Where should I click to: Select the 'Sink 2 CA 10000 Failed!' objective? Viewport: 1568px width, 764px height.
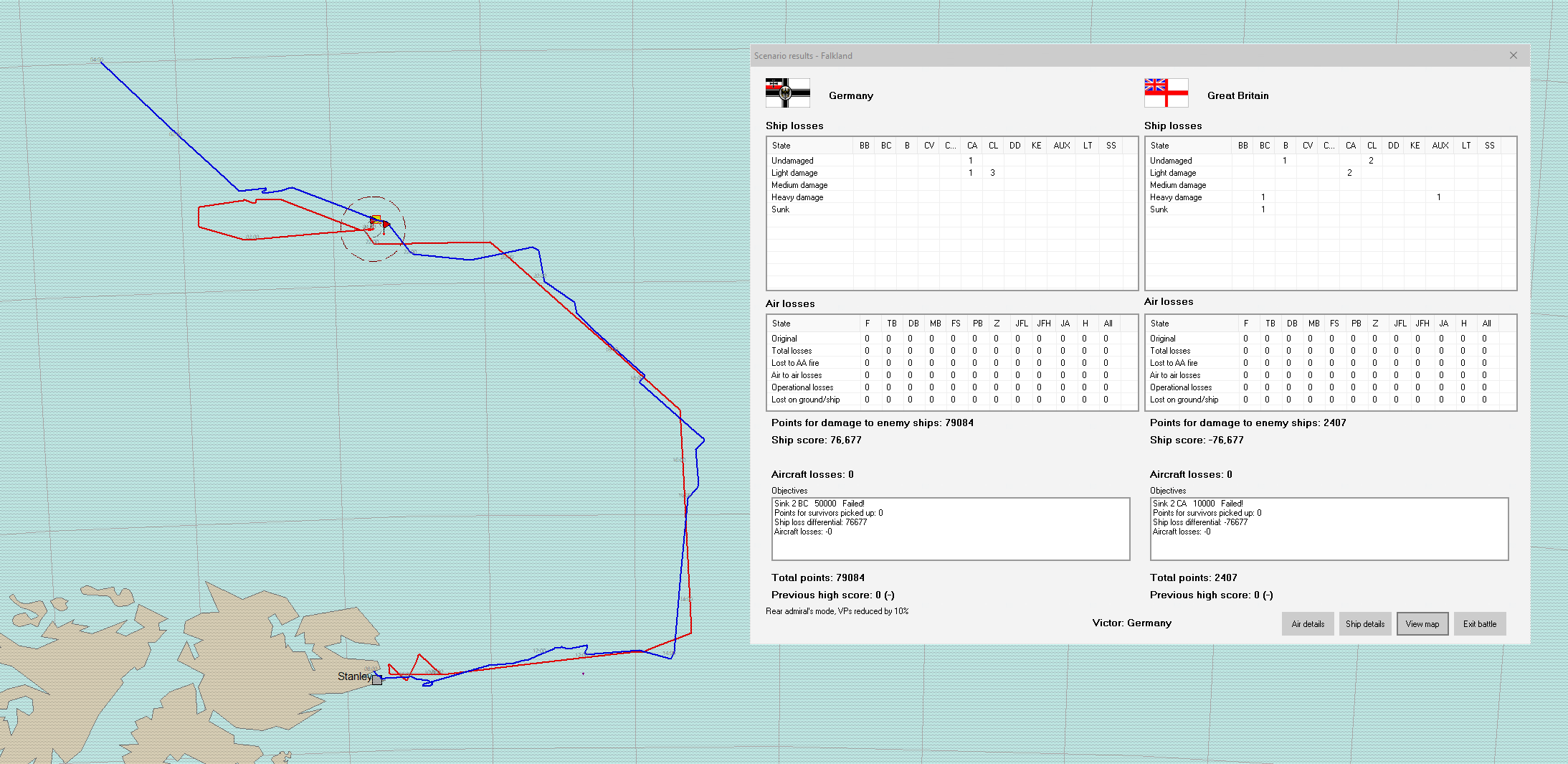1198,504
